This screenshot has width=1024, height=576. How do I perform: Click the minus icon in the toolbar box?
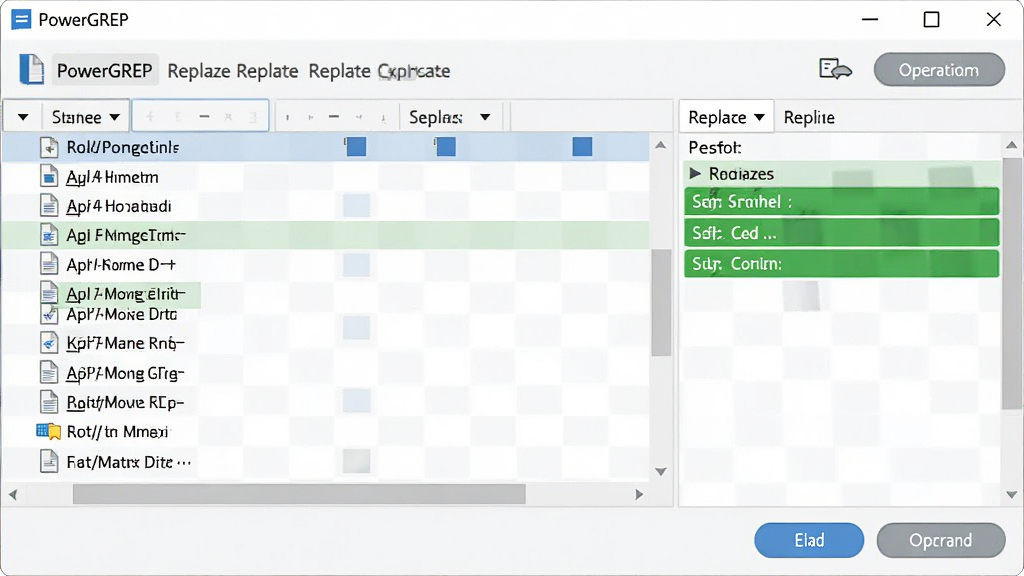click(204, 117)
